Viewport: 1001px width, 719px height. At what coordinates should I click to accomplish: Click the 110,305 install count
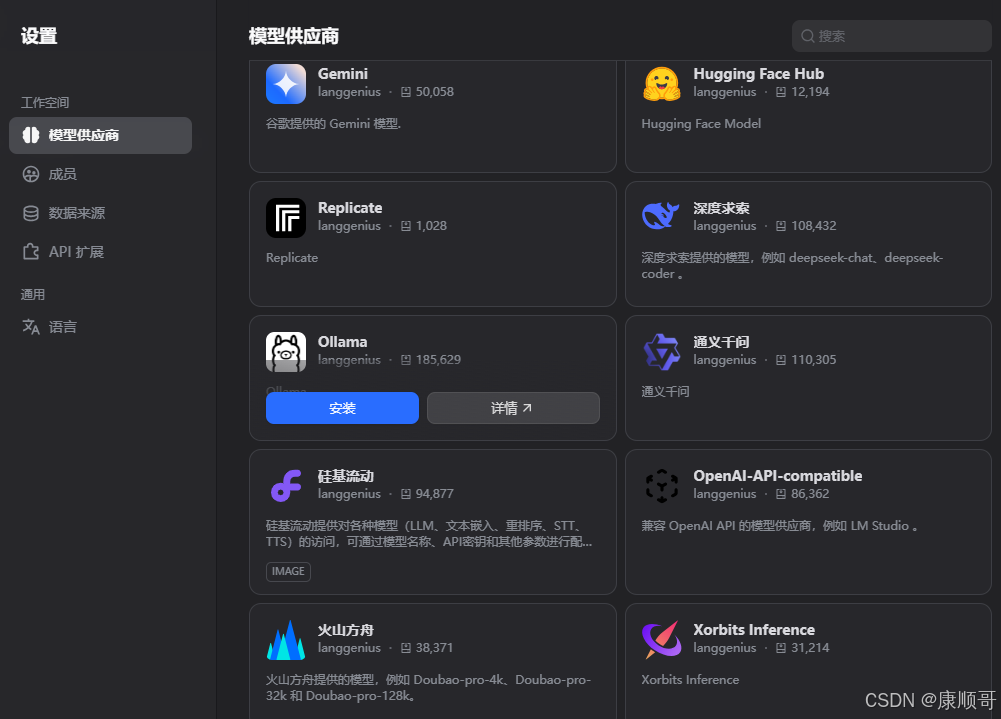click(813, 360)
